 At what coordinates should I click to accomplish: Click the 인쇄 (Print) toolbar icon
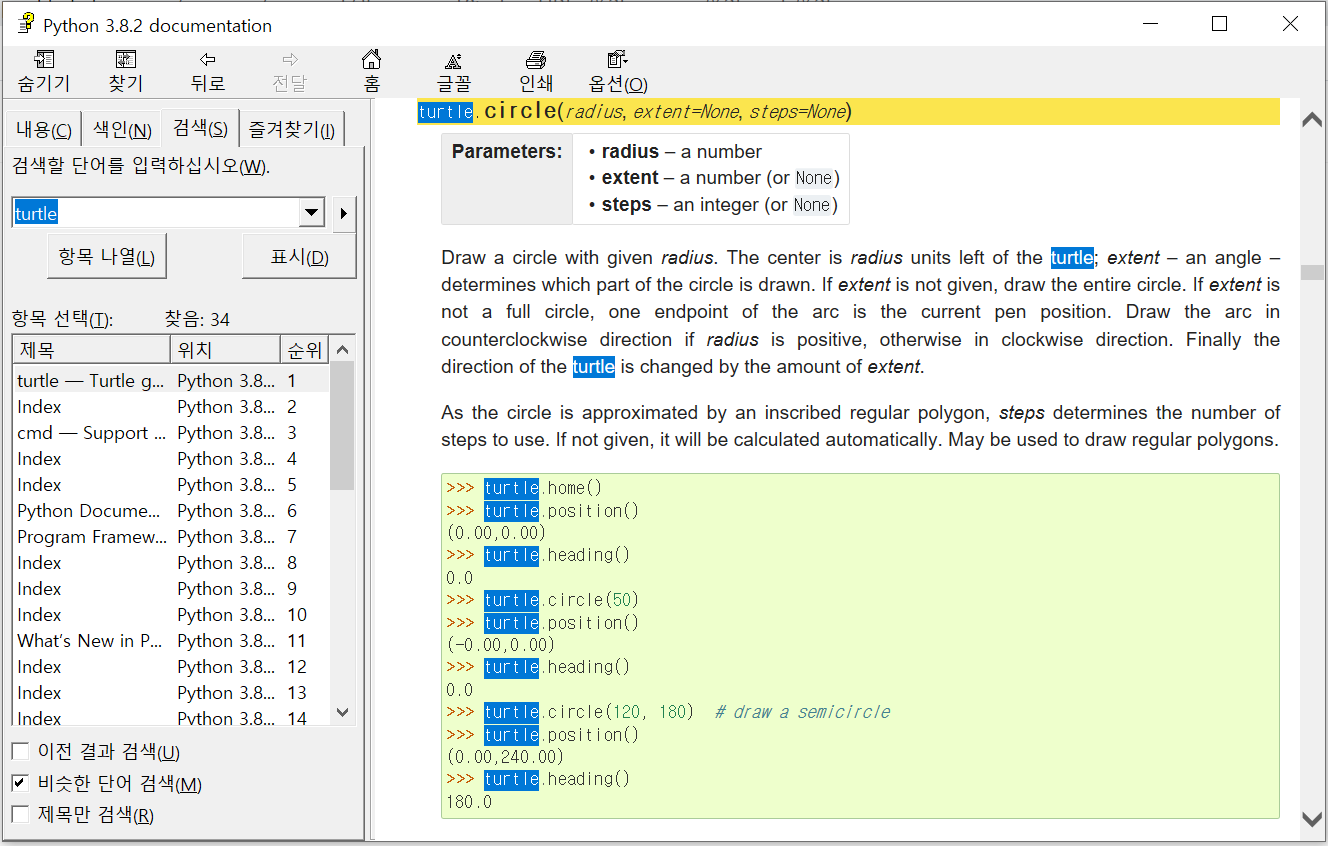536,71
